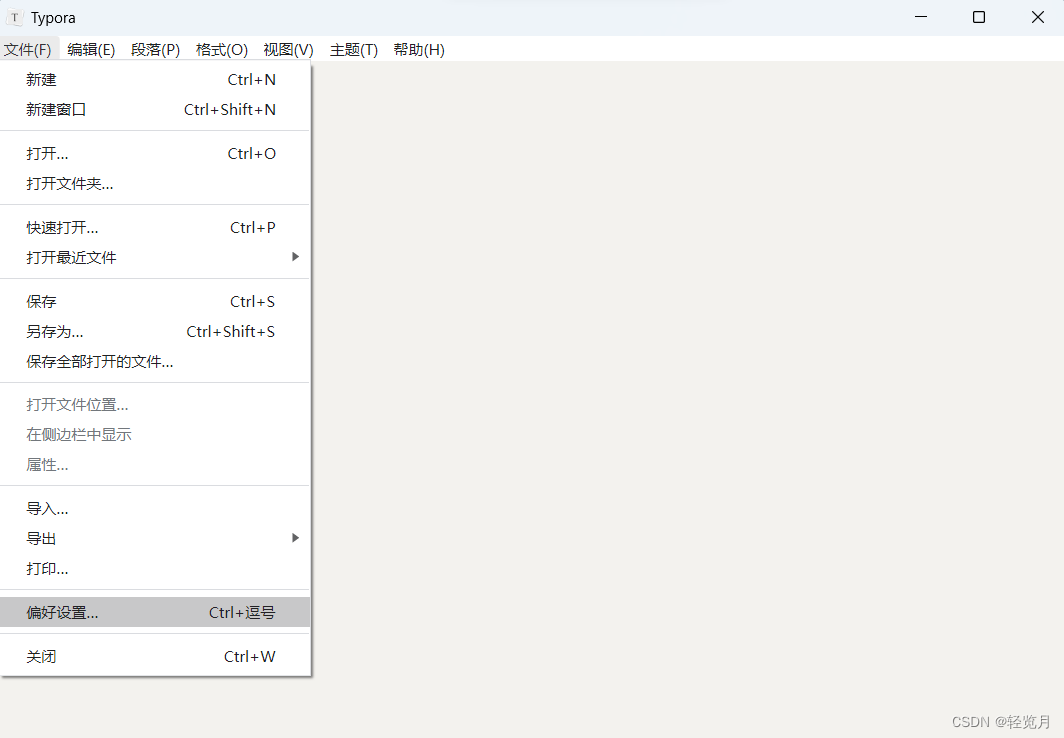Viewport: 1064px width, 738px height.
Task: Maximize the Typora window
Action: click(978, 17)
